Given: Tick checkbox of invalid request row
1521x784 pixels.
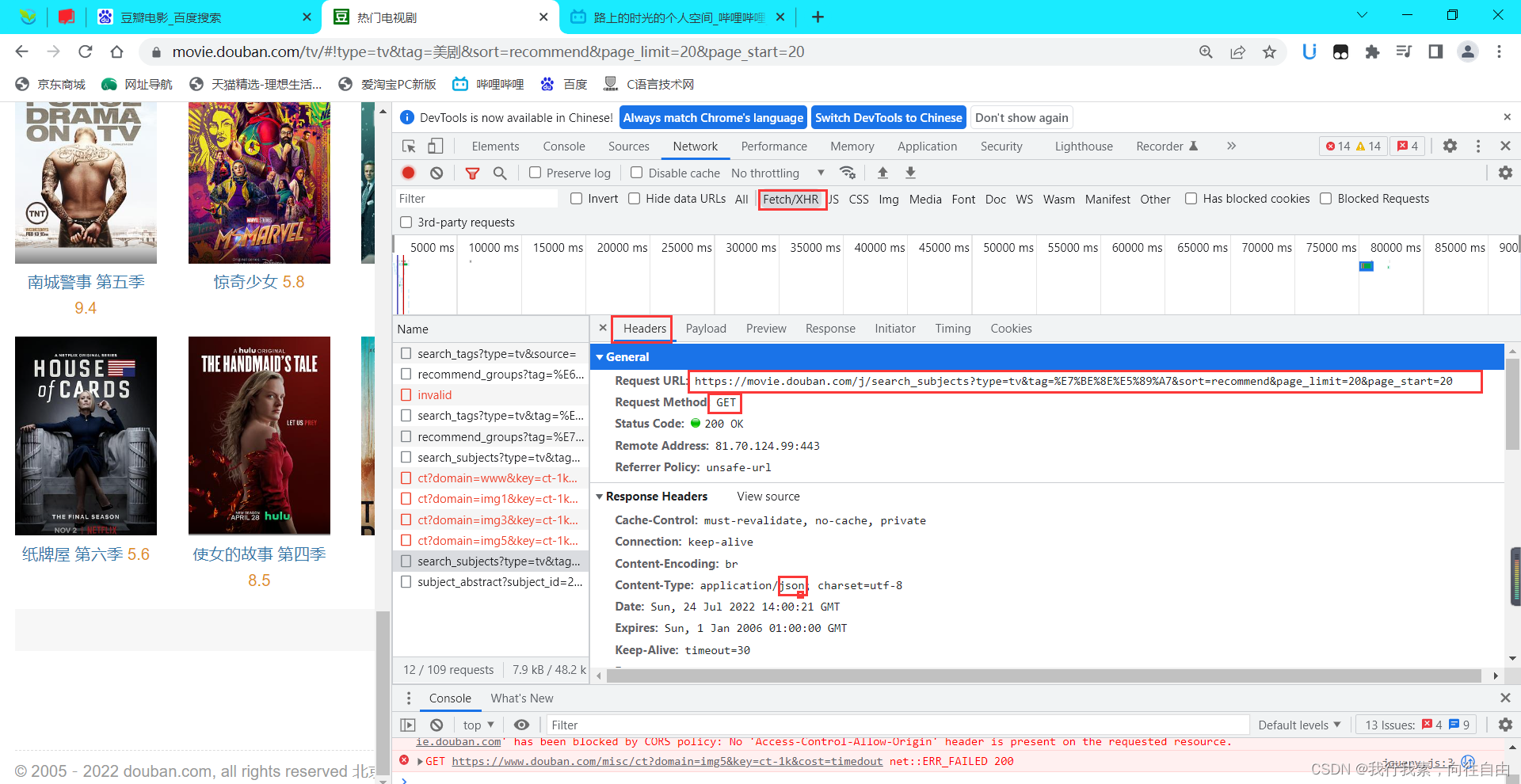Looking at the screenshot, I should pyautogui.click(x=406, y=394).
